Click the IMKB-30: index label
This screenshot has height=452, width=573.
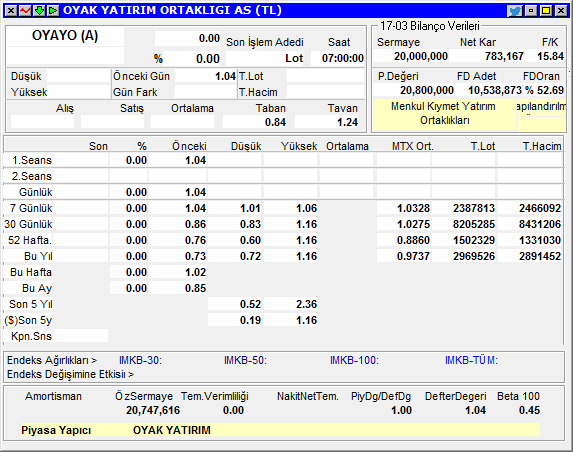click(x=140, y=360)
